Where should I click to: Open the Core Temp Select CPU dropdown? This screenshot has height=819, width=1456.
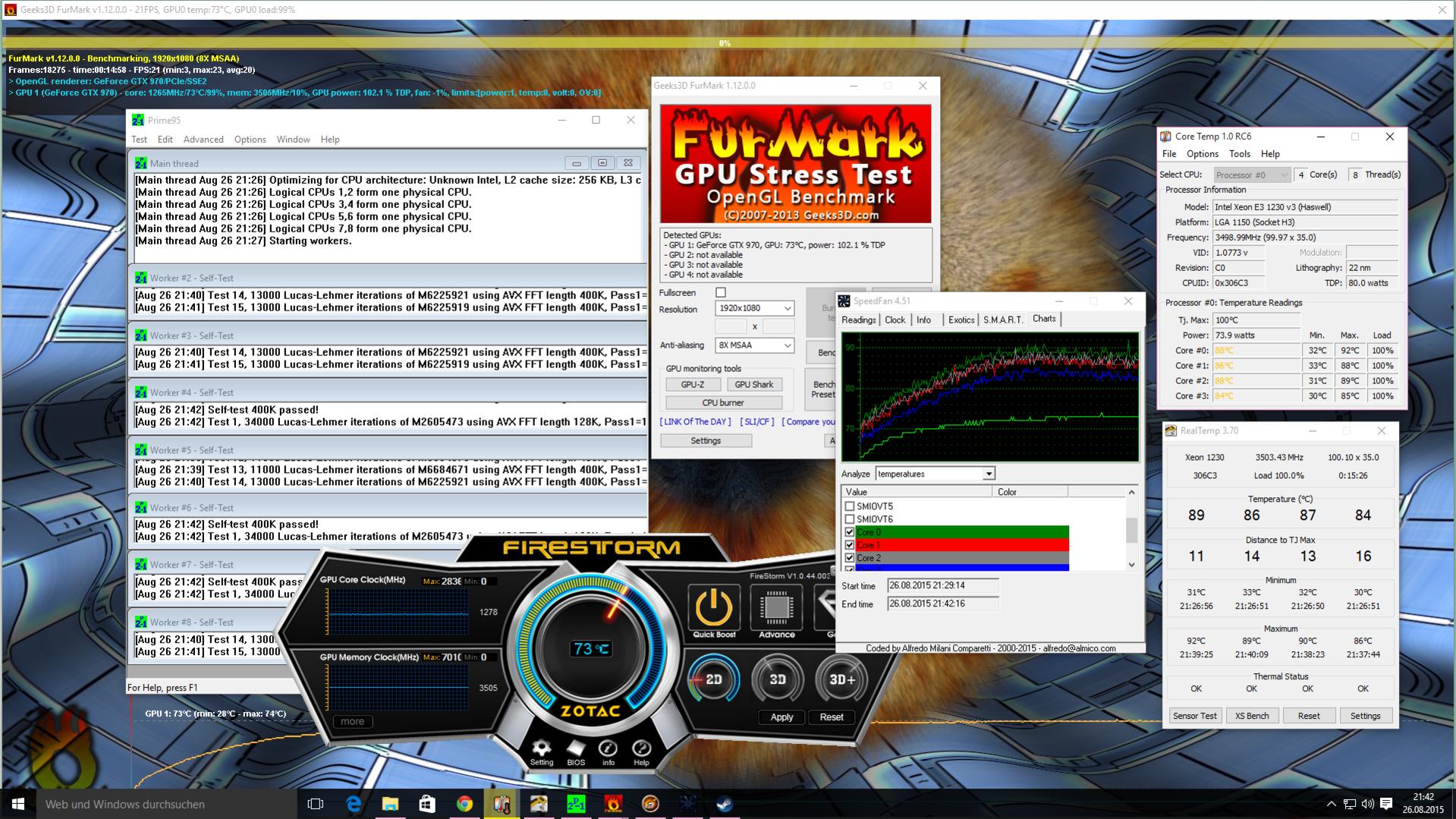[x=1252, y=175]
